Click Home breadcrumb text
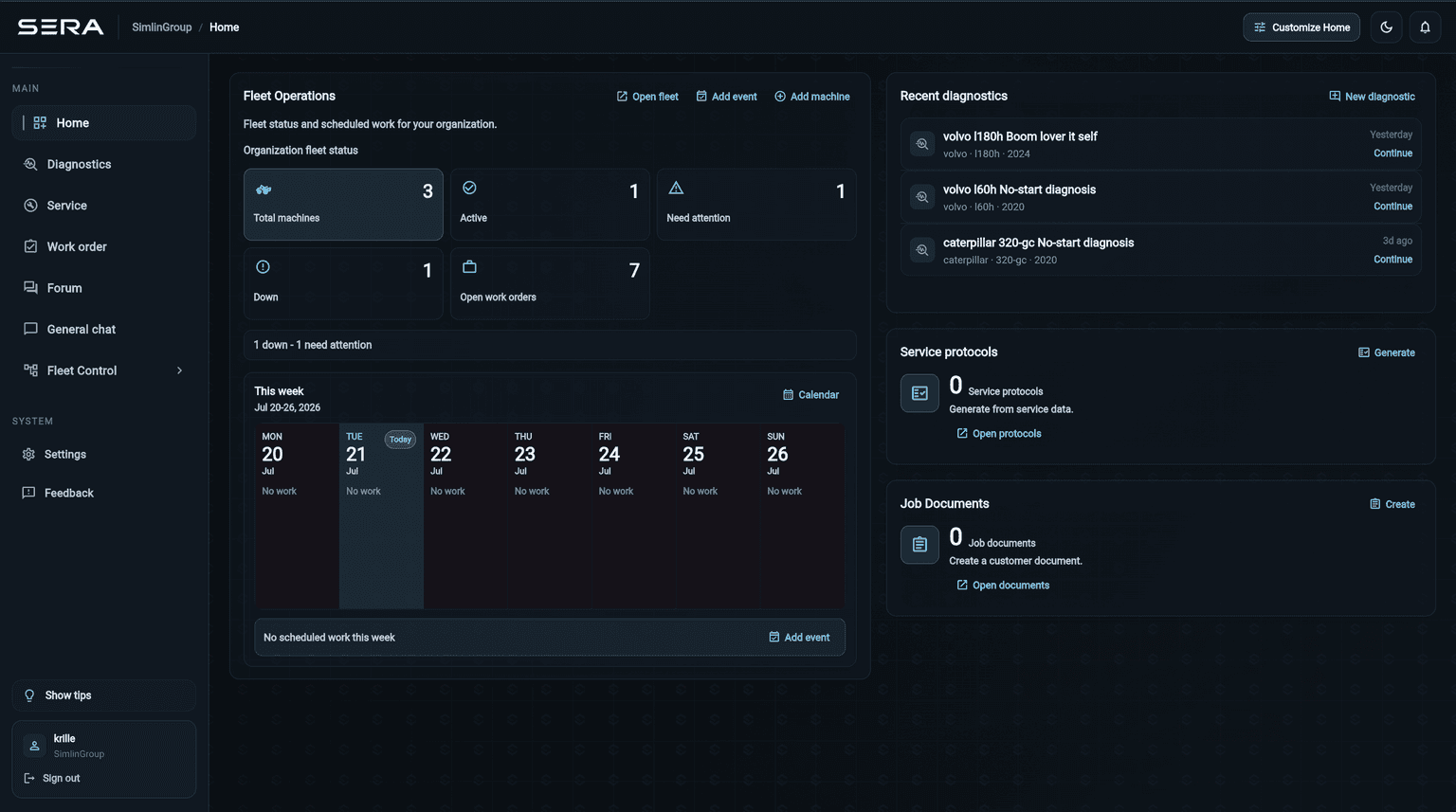This screenshot has width=1456, height=812. (x=224, y=27)
